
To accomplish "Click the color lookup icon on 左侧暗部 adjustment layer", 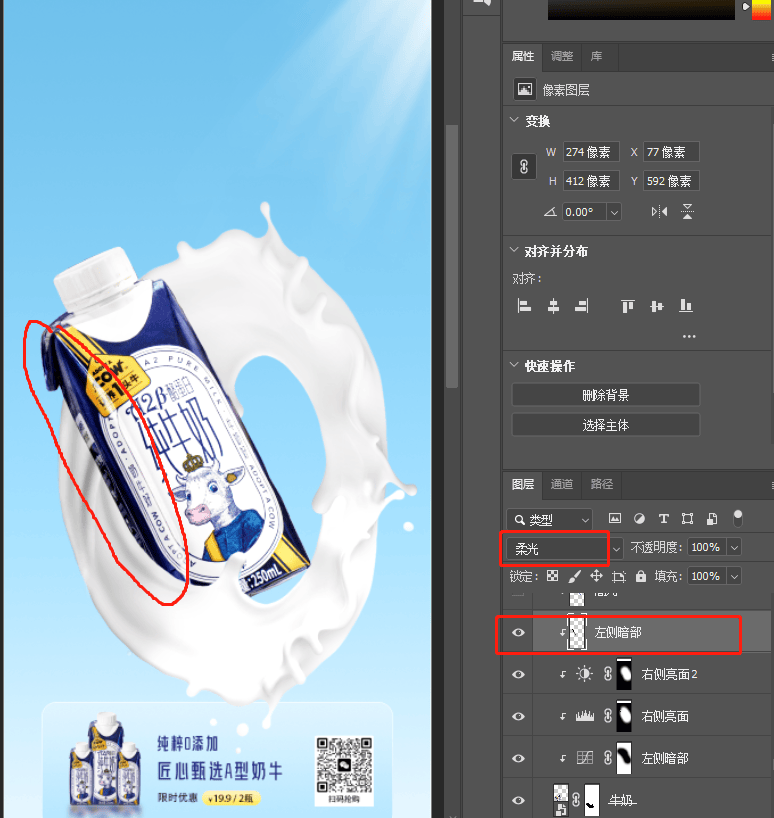I will [584, 757].
